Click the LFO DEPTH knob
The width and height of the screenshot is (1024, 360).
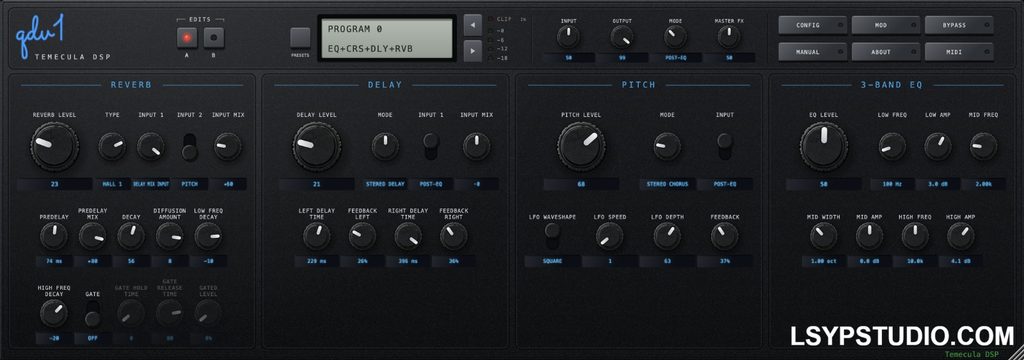click(x=667, y=236)
